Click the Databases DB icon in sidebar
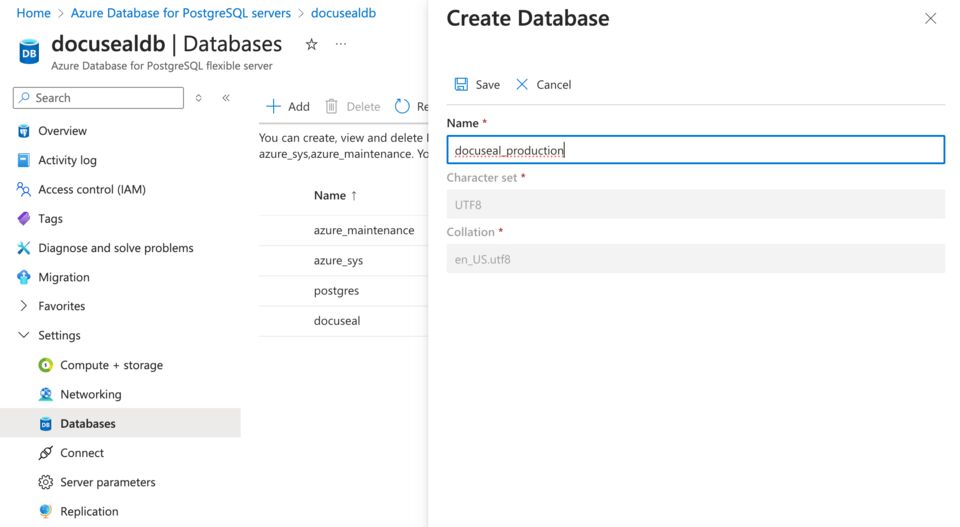The height and width of the screenshot is (527, 960). click(45, 424)
